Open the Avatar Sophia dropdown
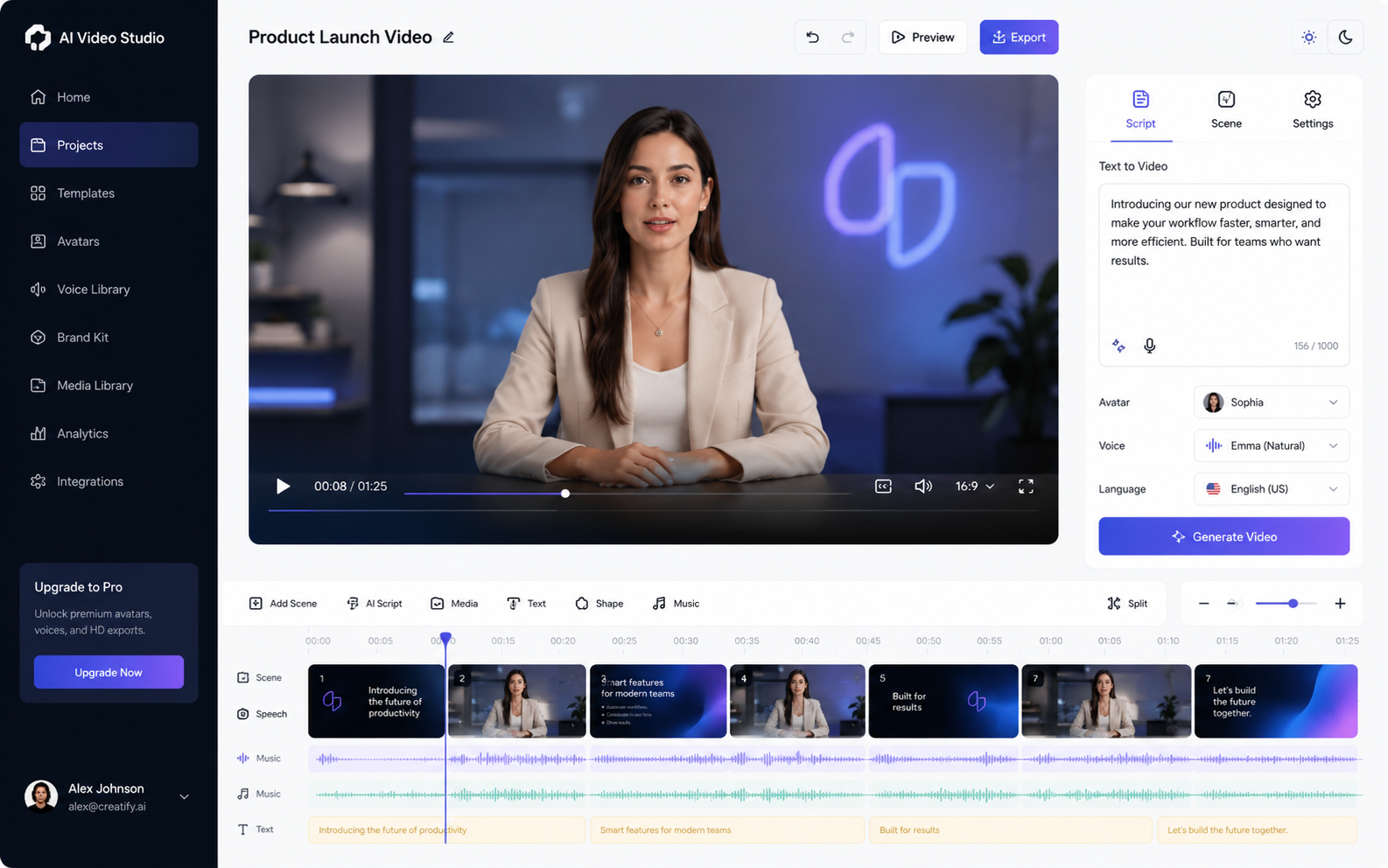Image resolution: width=1388 pixels, height=868 pixels. point(1271,402)
